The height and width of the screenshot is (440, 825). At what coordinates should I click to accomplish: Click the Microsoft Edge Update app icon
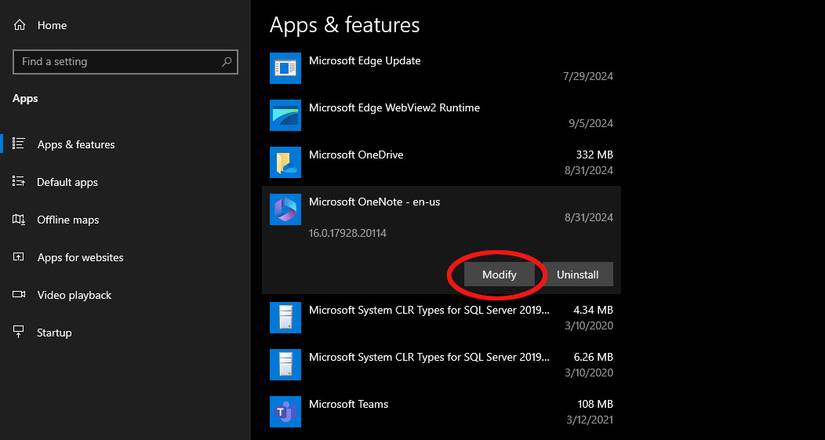click(x=285, y=68)
